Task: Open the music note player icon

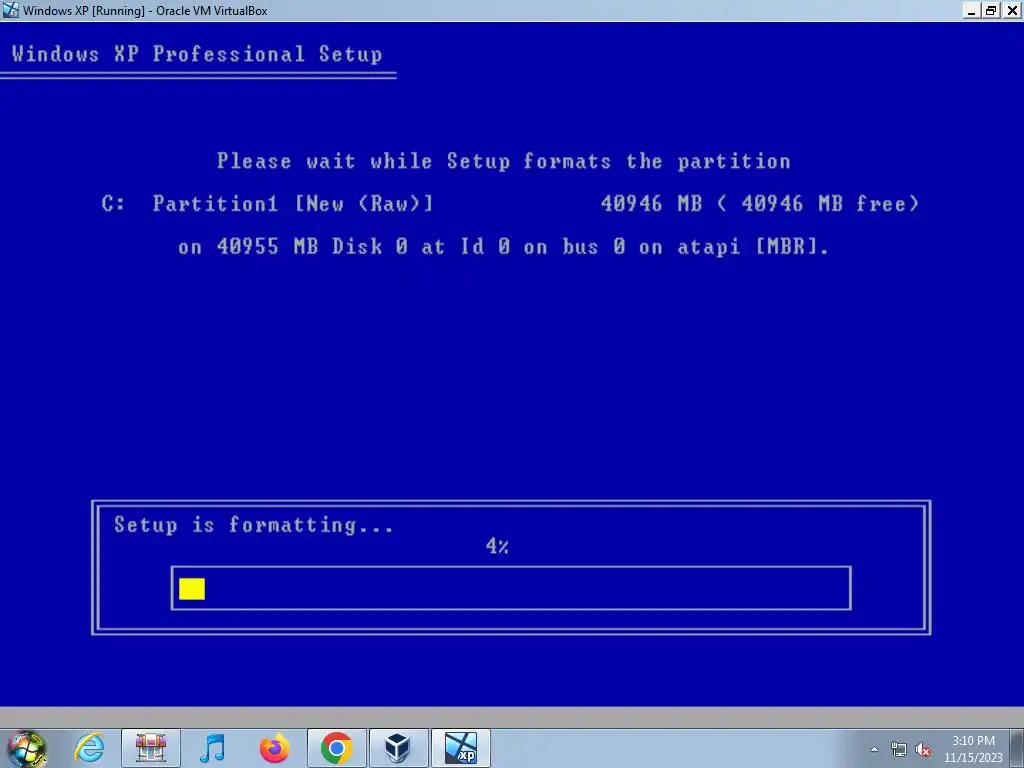Action: click(212, 748)
